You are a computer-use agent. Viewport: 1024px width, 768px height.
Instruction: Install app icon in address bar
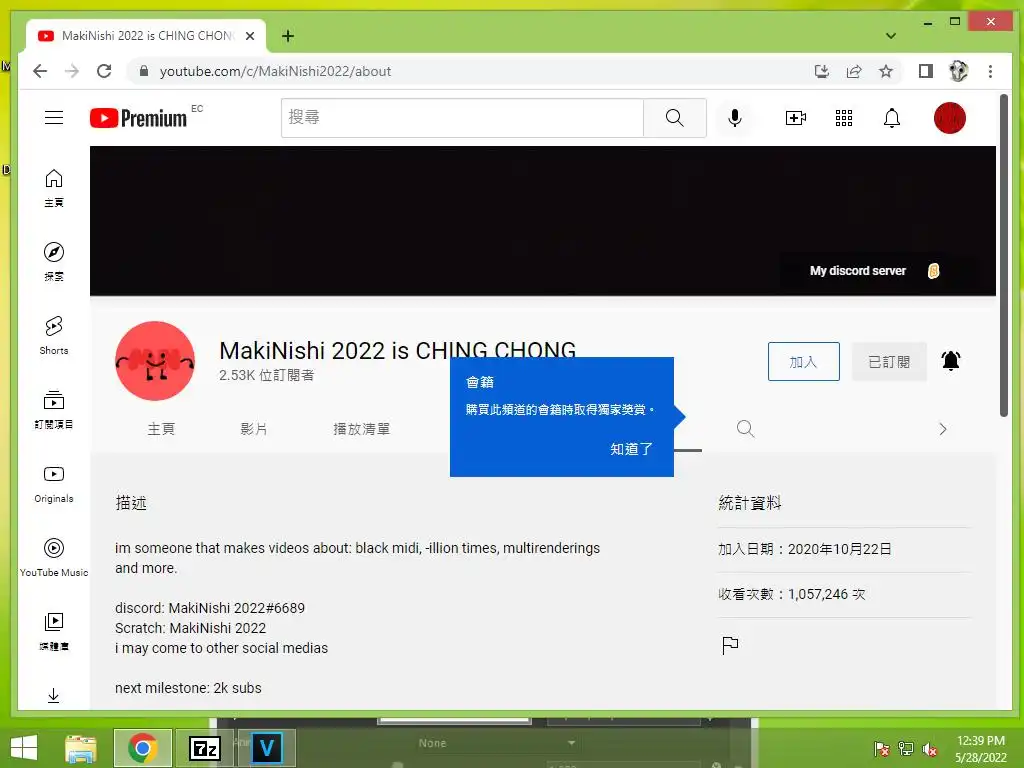(822, 71)
